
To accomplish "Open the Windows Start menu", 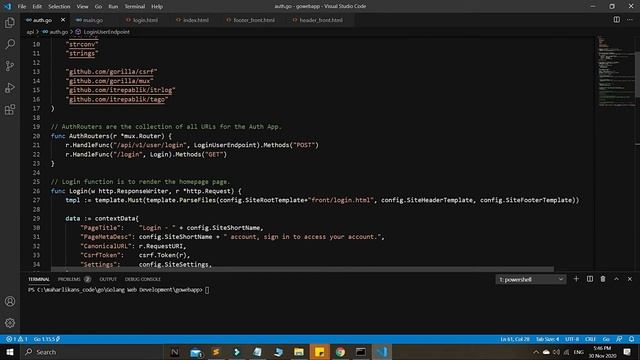I will click(x=10, y=352).
